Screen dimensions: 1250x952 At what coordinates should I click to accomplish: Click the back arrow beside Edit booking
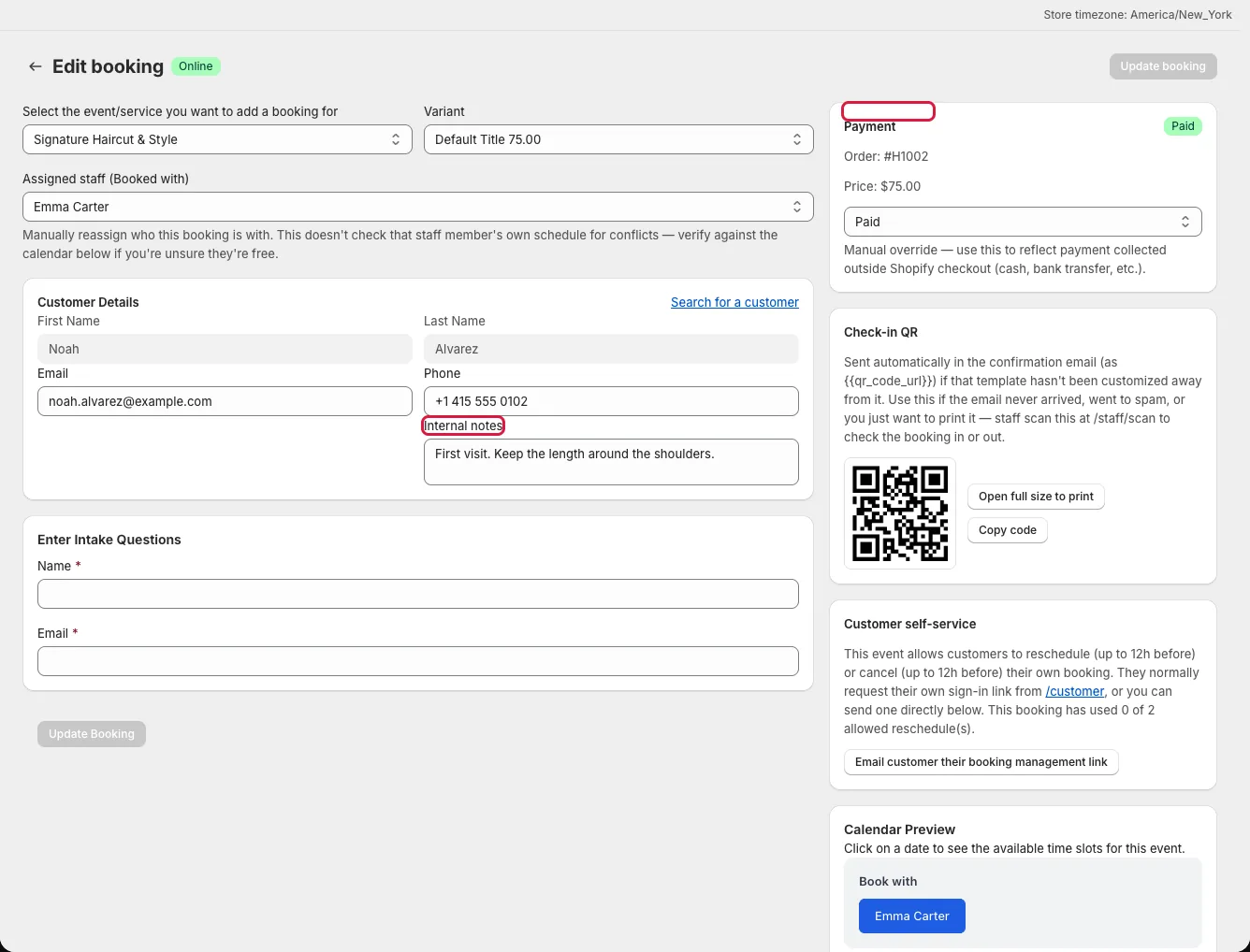coord(36,66)
